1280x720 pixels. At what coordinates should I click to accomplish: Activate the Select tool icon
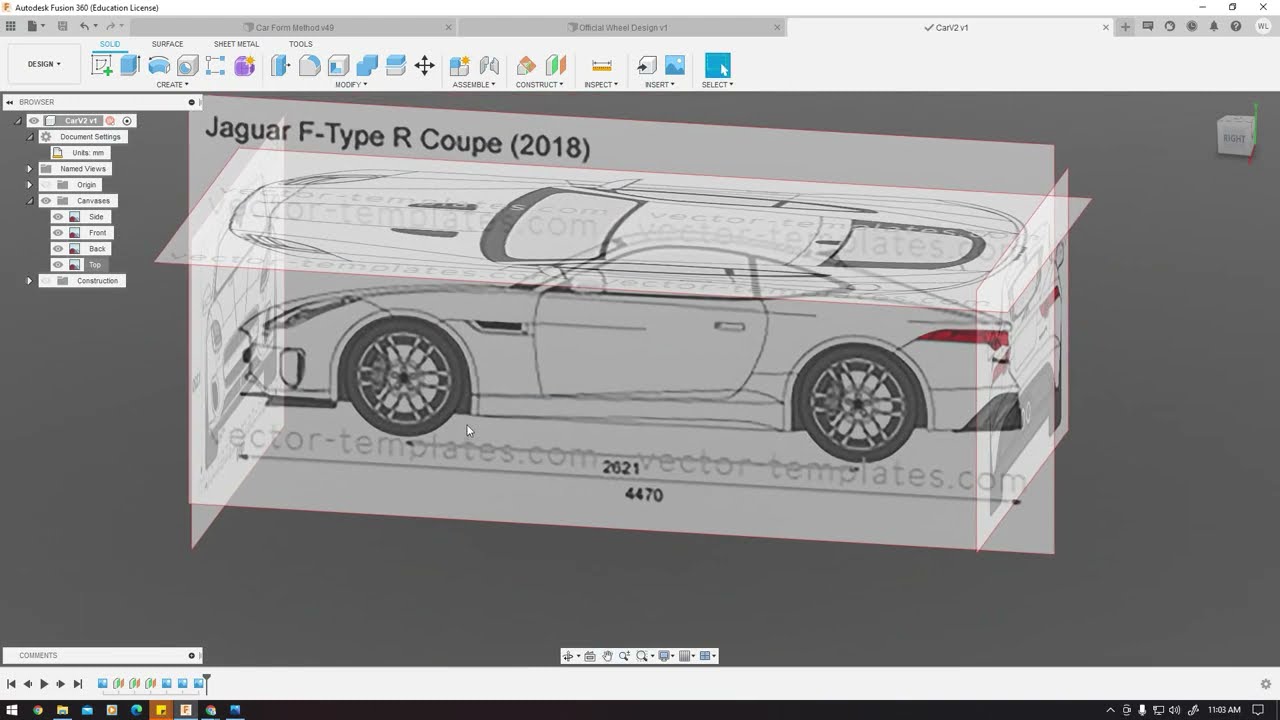click(717, 66)
